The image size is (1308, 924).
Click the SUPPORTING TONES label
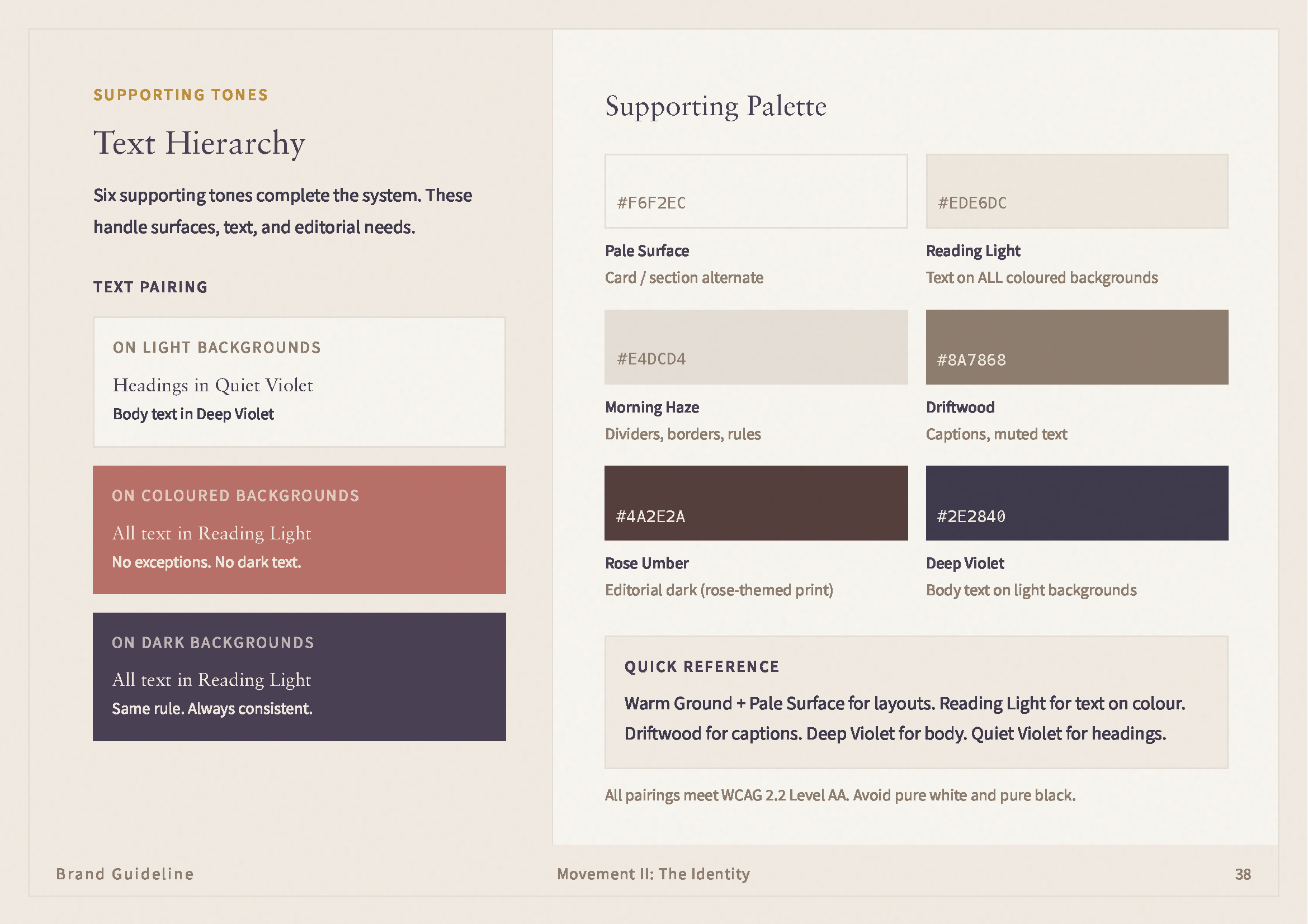[181, 94]
